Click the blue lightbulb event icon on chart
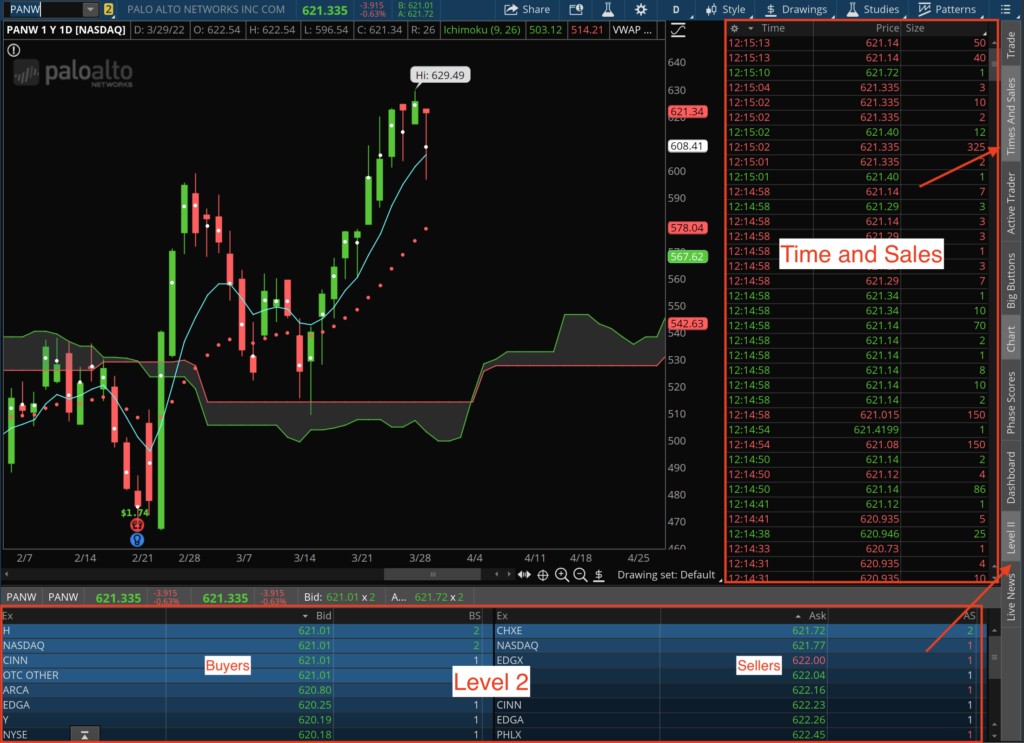Screen dimensions: 1024x743 tap(136, 540)
